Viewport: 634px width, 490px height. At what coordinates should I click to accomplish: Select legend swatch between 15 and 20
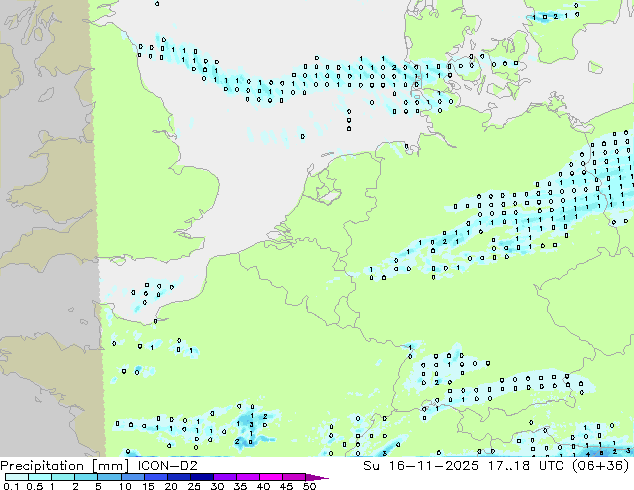pyautogui.click(x=155, y=477)
